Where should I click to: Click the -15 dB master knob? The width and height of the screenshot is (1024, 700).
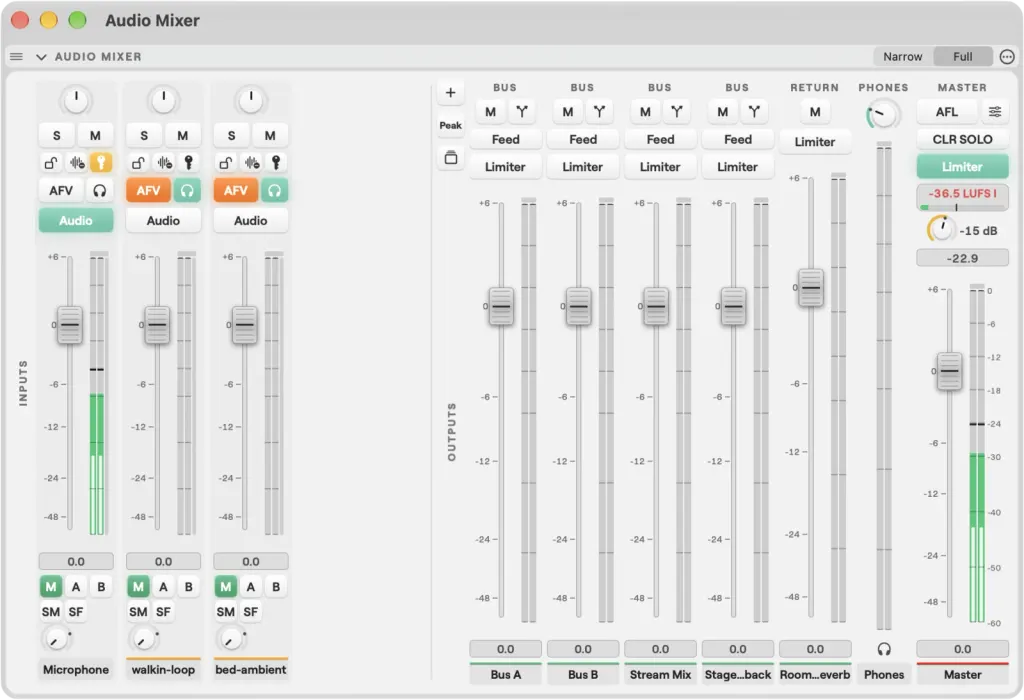[941, 229]
